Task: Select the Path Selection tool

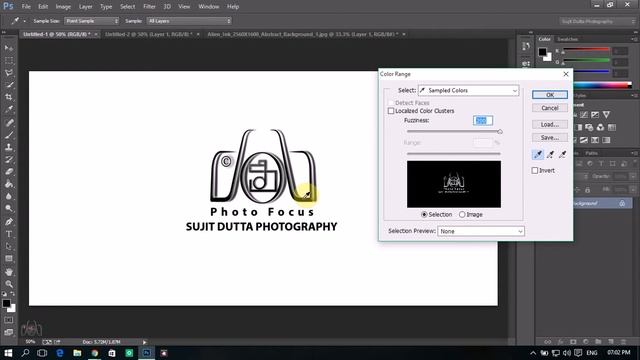Action: coord(9,246)
